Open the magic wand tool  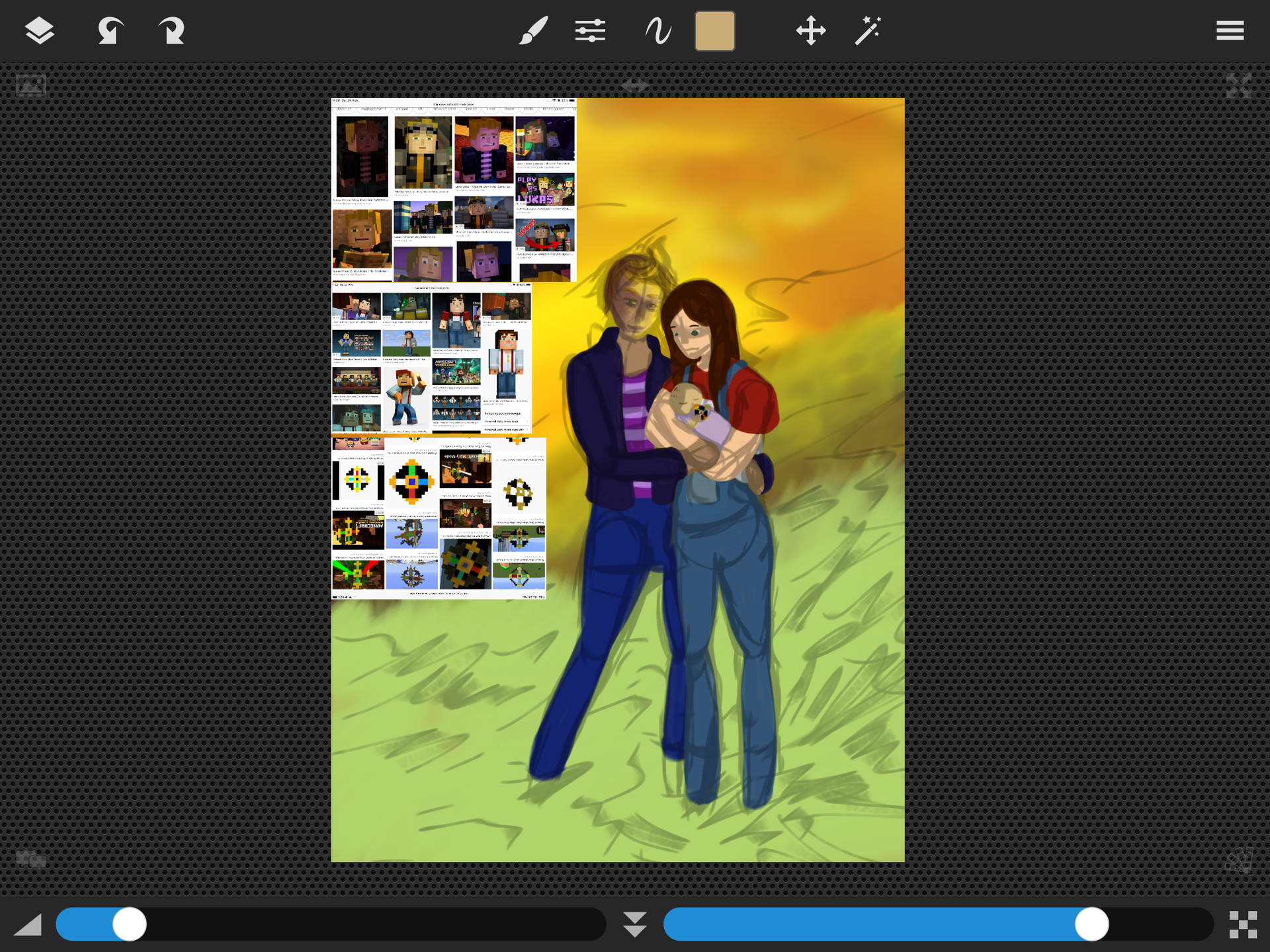pyautogui.click(x=868, y=30)
